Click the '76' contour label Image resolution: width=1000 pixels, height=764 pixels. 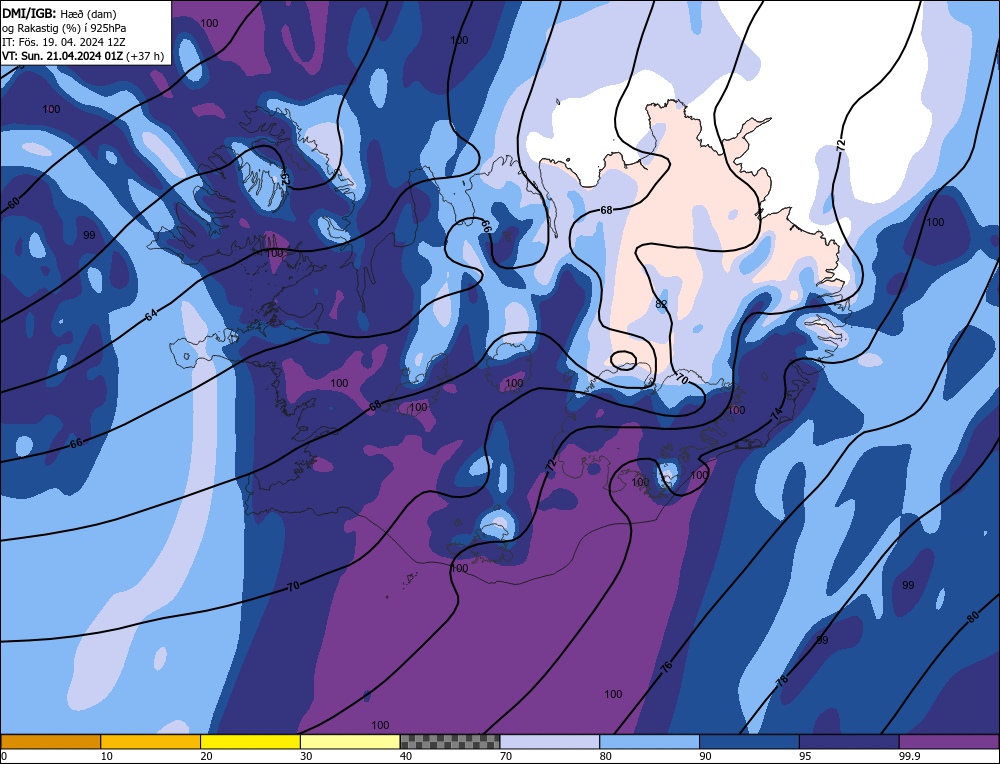pyautogui.click(x=666, y=667)
